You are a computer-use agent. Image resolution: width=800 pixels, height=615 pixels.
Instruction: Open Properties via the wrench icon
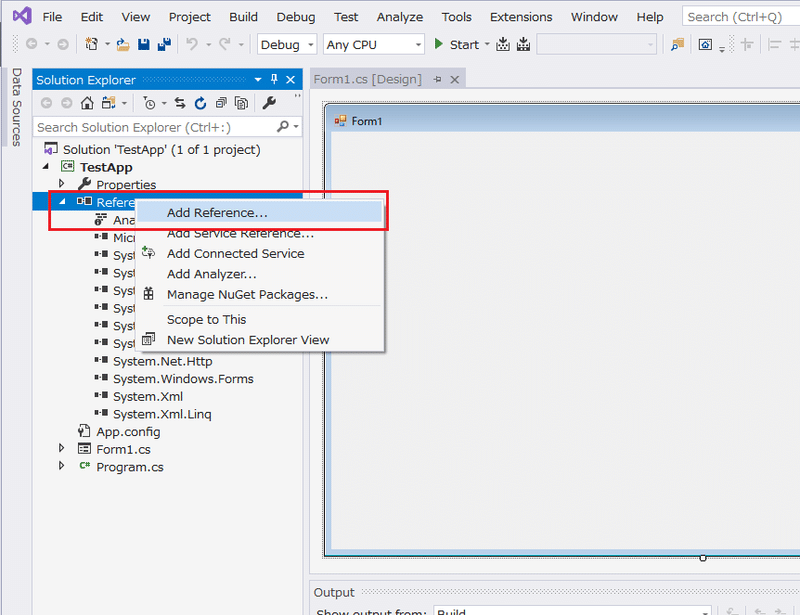tap(269, 103)
